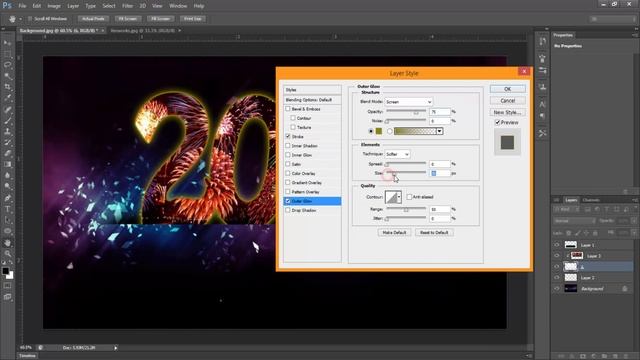Select the Spot Healing Brush tool
This screenshot has width=640, height=360.
7,109
